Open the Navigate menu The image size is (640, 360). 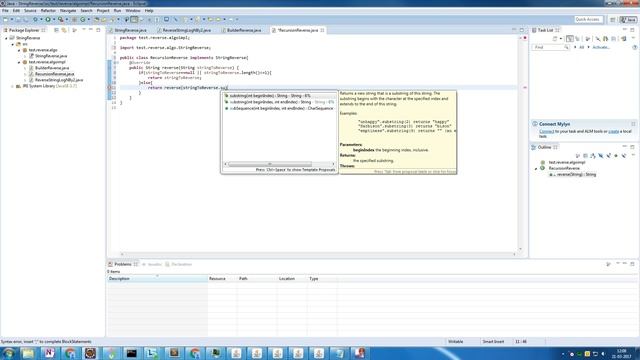pos(68,11)
